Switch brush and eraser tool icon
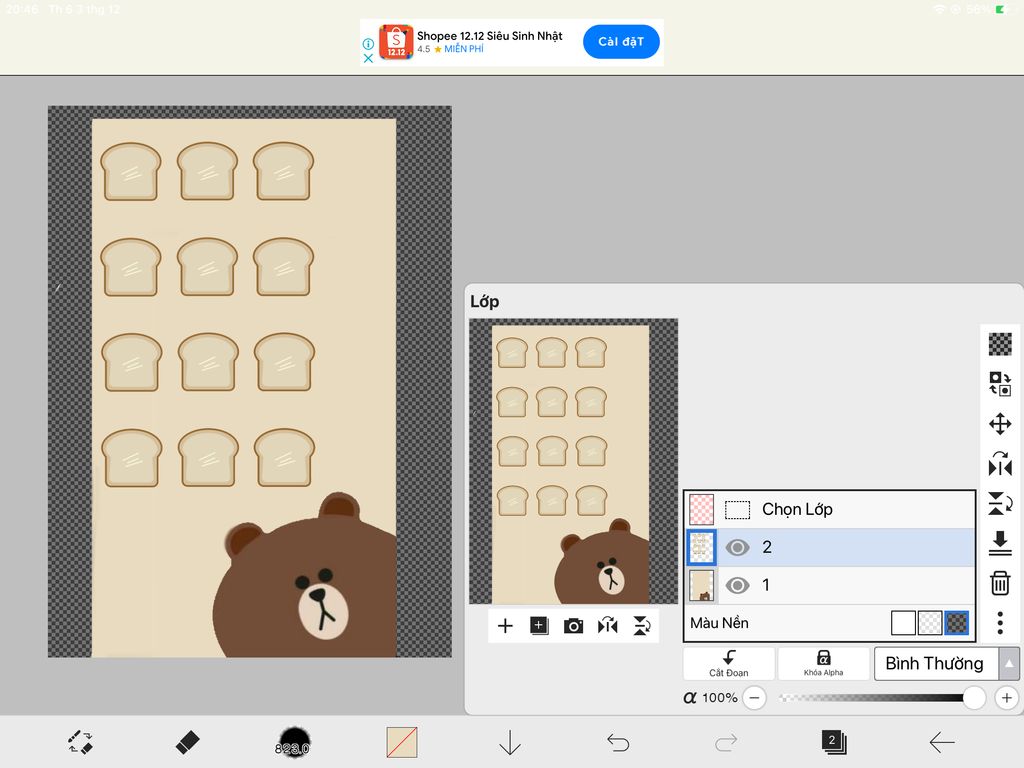The image size is (1024, 768). [x=80, y=743]
